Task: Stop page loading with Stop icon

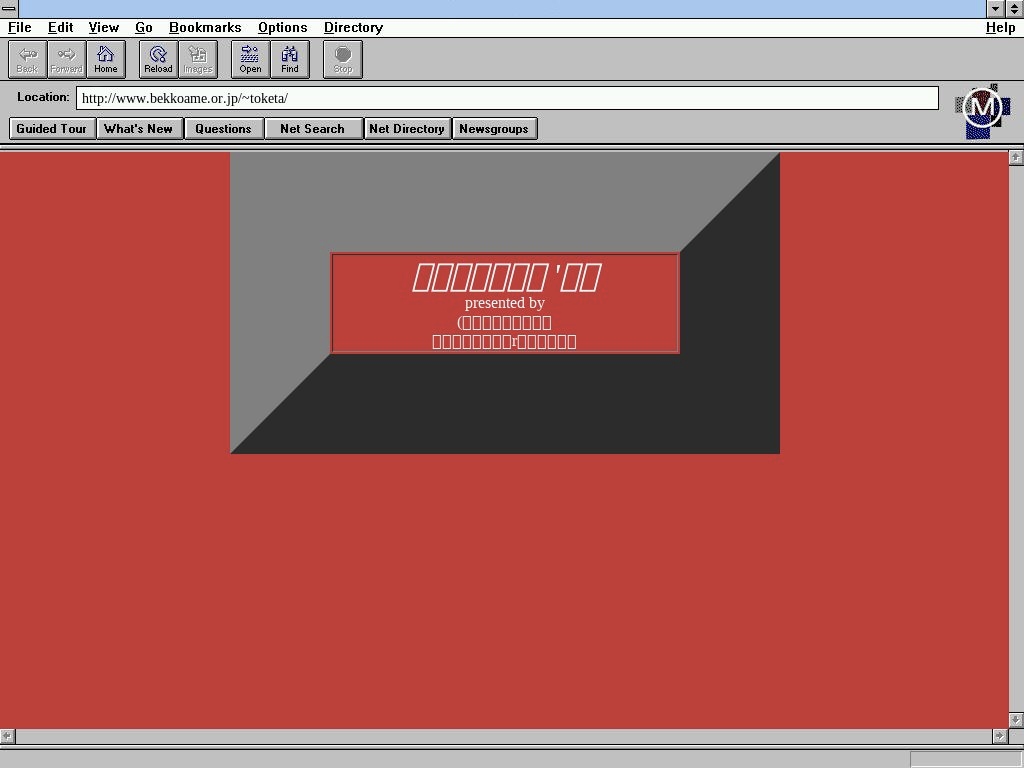Action: [343, 59]
